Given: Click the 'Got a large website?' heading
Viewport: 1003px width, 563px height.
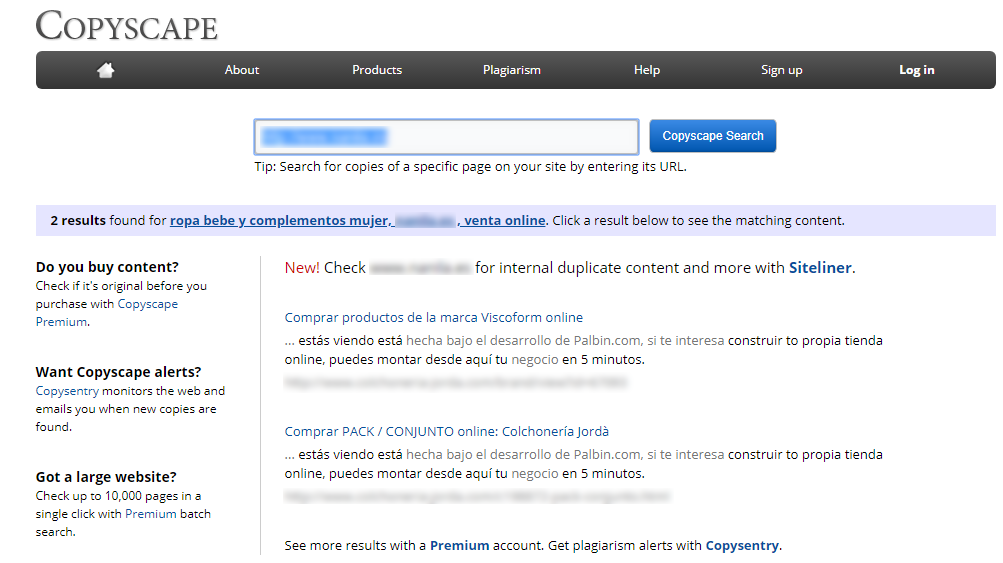Looking at the screenshot, I should 106,477.
